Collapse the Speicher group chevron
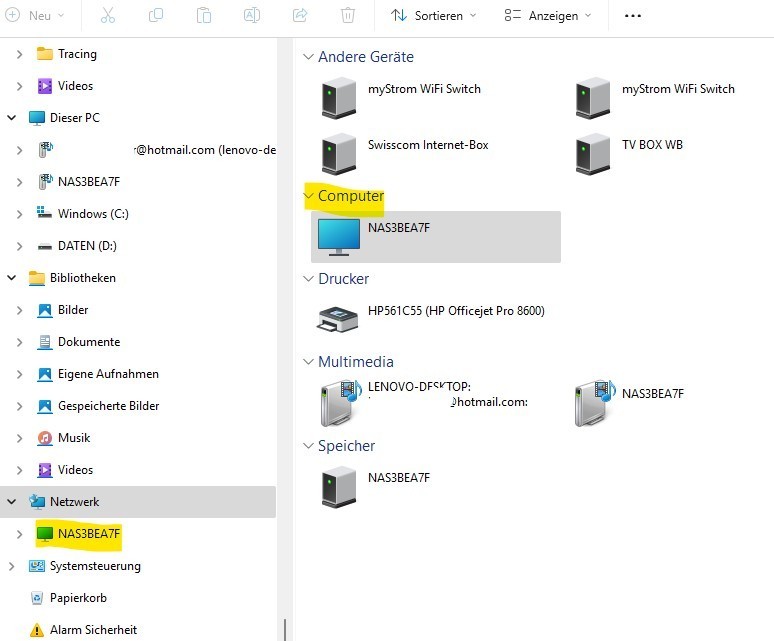Viewport: 774px width, 641px height. [308, 446]
